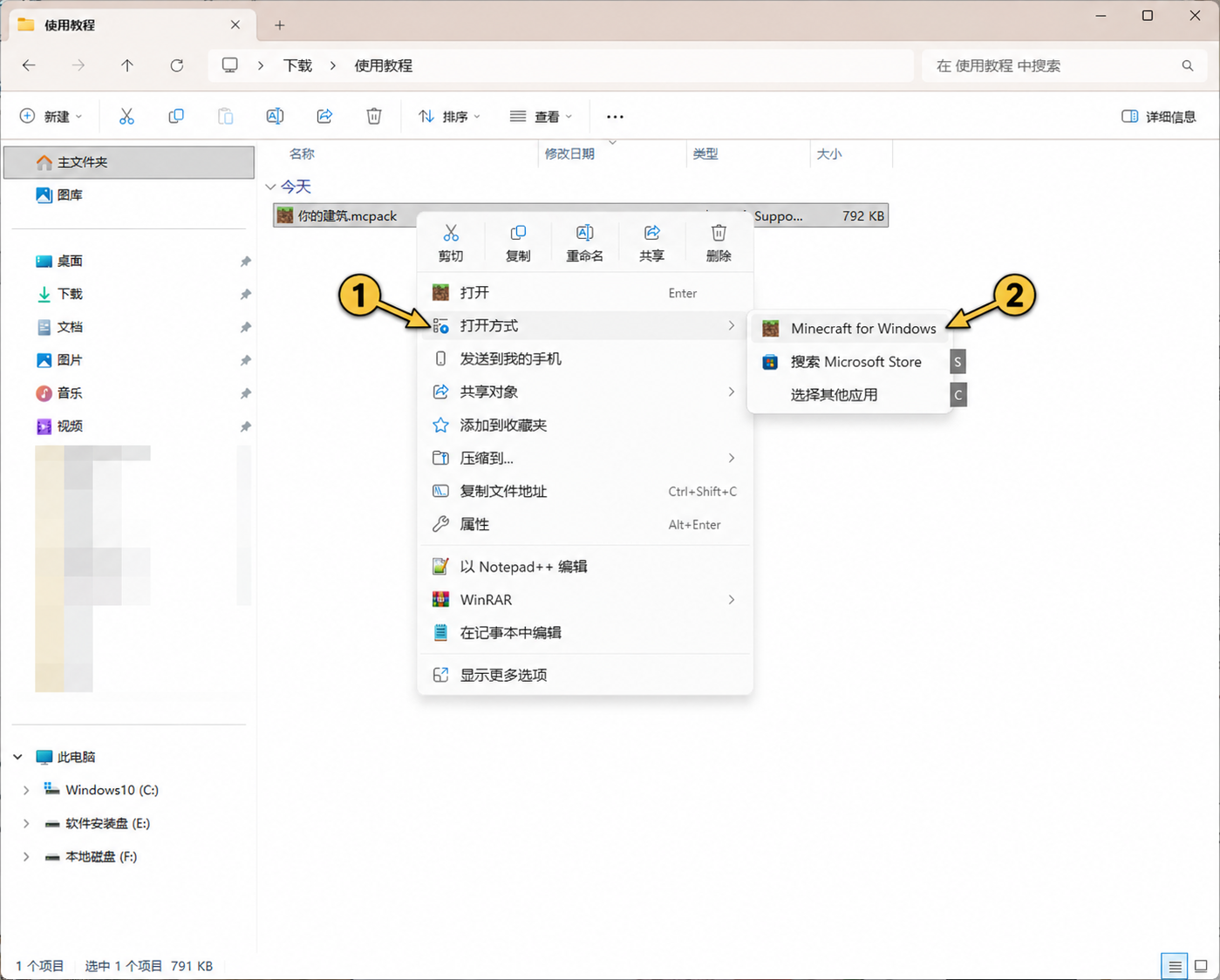This screenshot has width=1220, height=980.
Task: Collapse the 此电脑 tree node
Action: coord(17,757)
